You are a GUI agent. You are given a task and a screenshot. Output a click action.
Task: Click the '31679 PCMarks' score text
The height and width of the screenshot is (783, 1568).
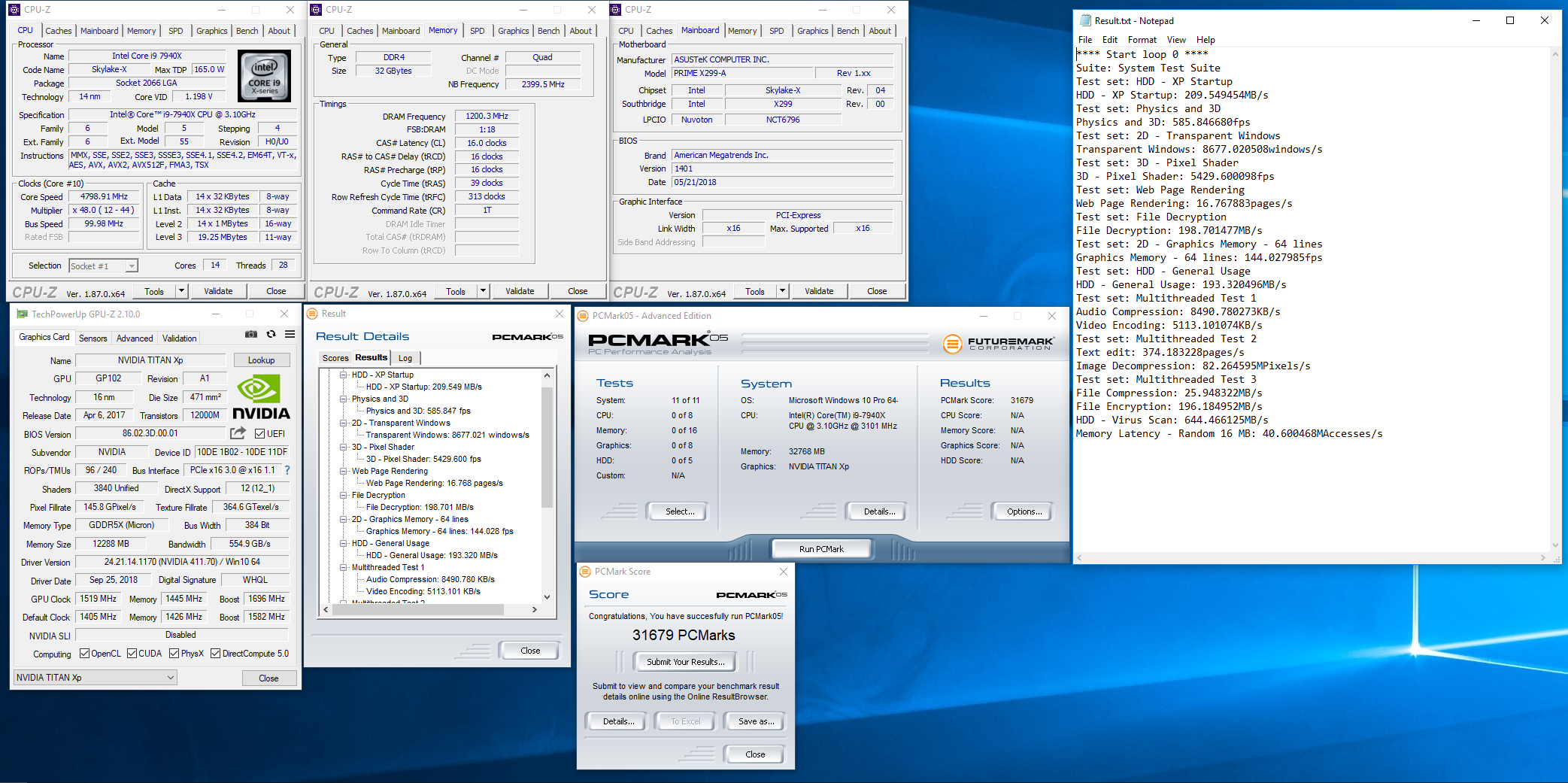pyautogui.click(x=684, y=635)
